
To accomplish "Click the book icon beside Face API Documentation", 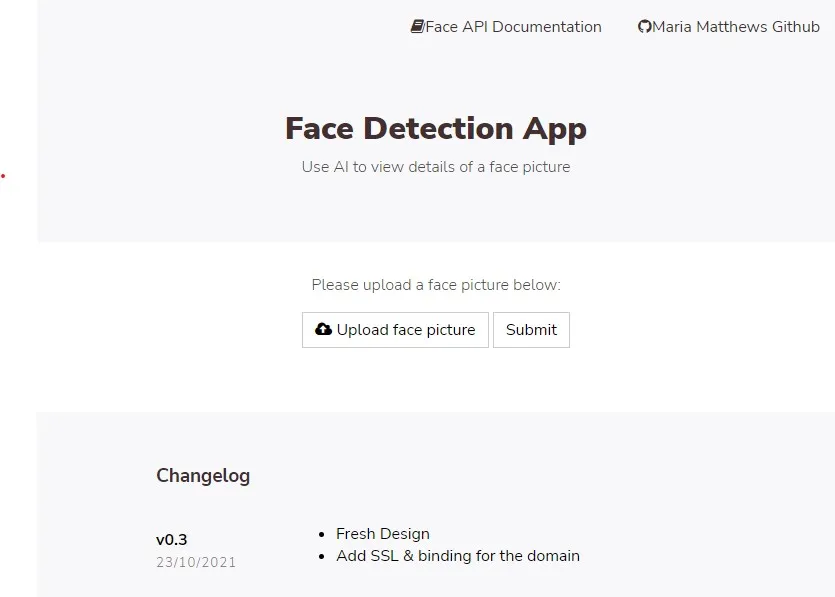I will (x=417, y=27).
